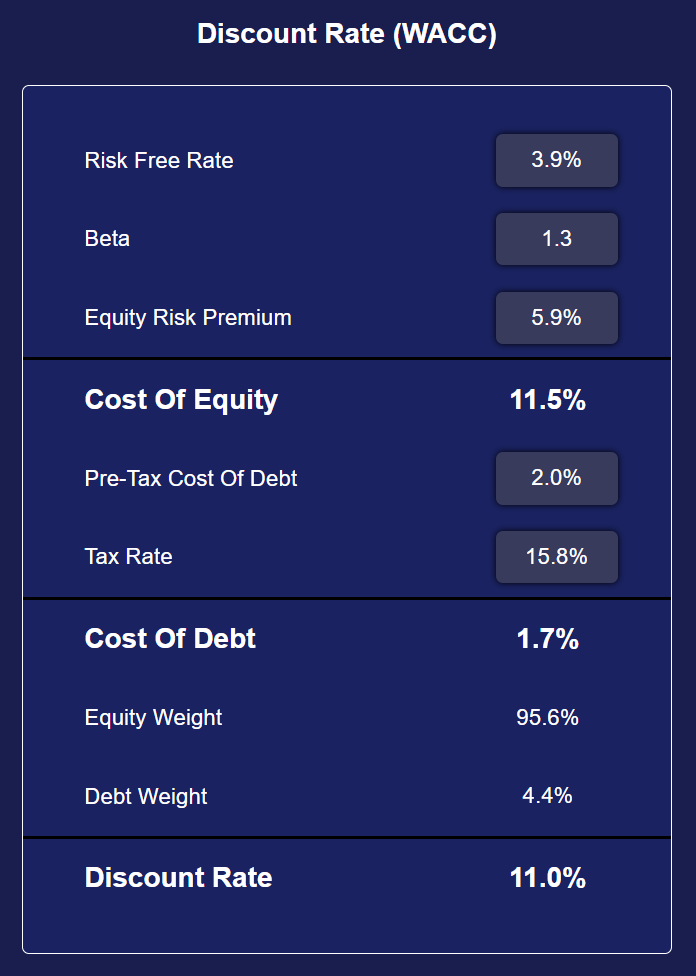Click the Risk Free Rate 3.9% field
Image resolution: width=696 pixels, height=976 pixels.
pyautogui.click(x=557, y=161)
